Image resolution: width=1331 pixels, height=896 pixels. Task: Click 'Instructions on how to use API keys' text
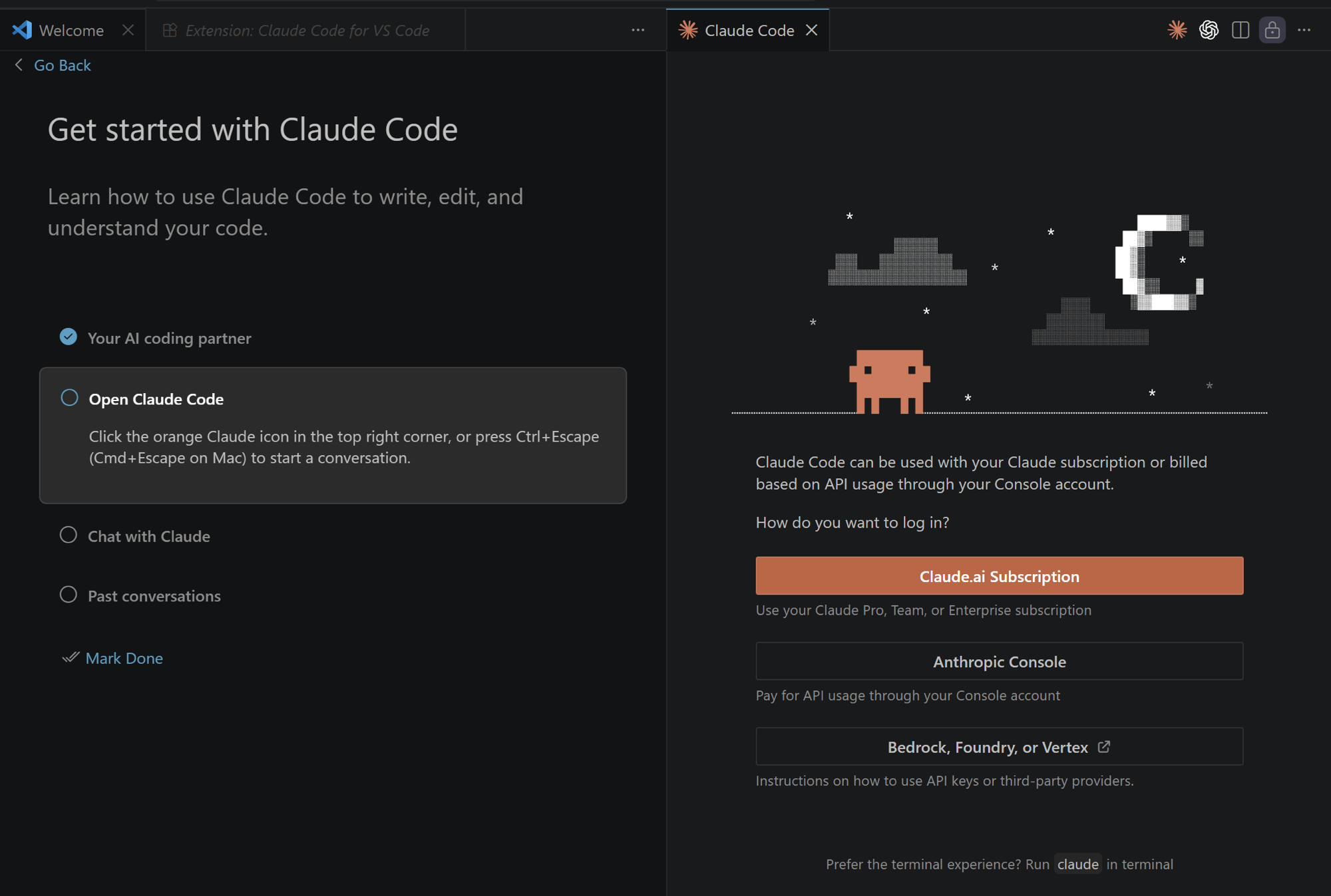click(x=944, y=780)
